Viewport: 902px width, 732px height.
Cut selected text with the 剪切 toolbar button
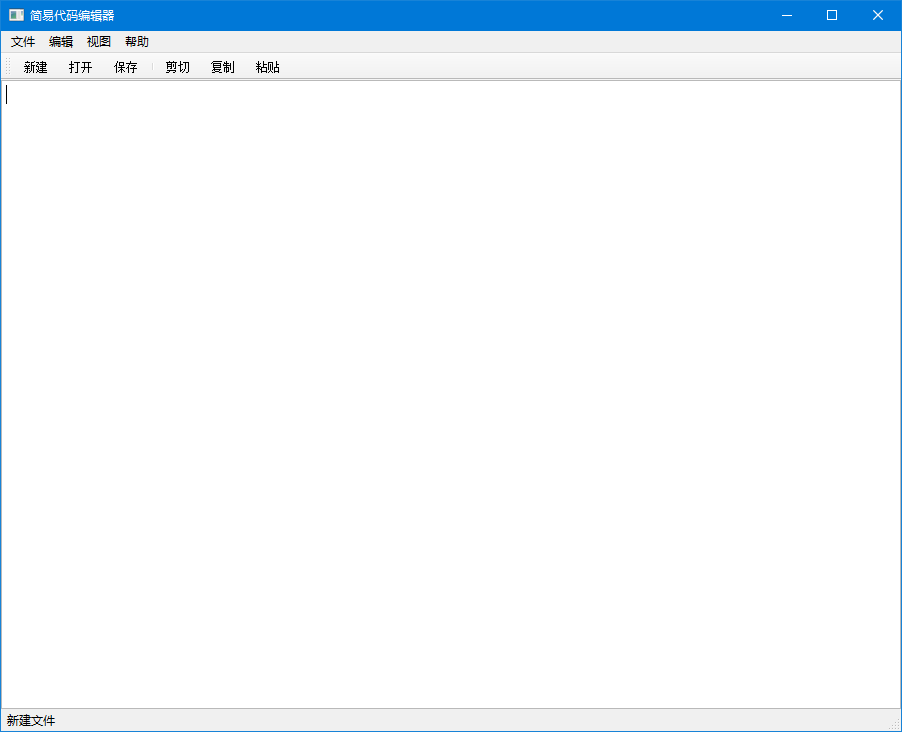pos(177,67)
